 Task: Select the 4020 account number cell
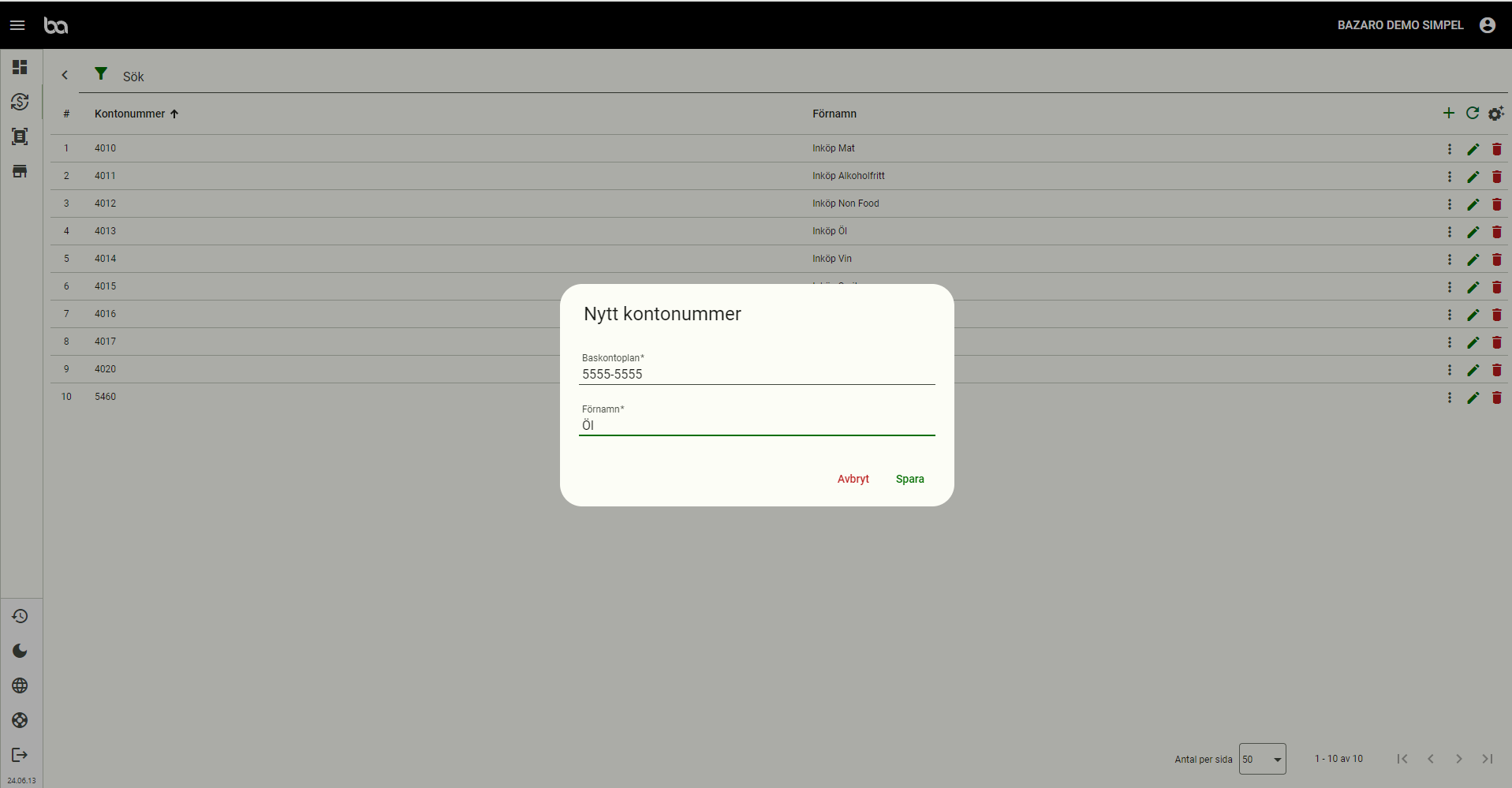pyautogui.click(x=106, y=369)
